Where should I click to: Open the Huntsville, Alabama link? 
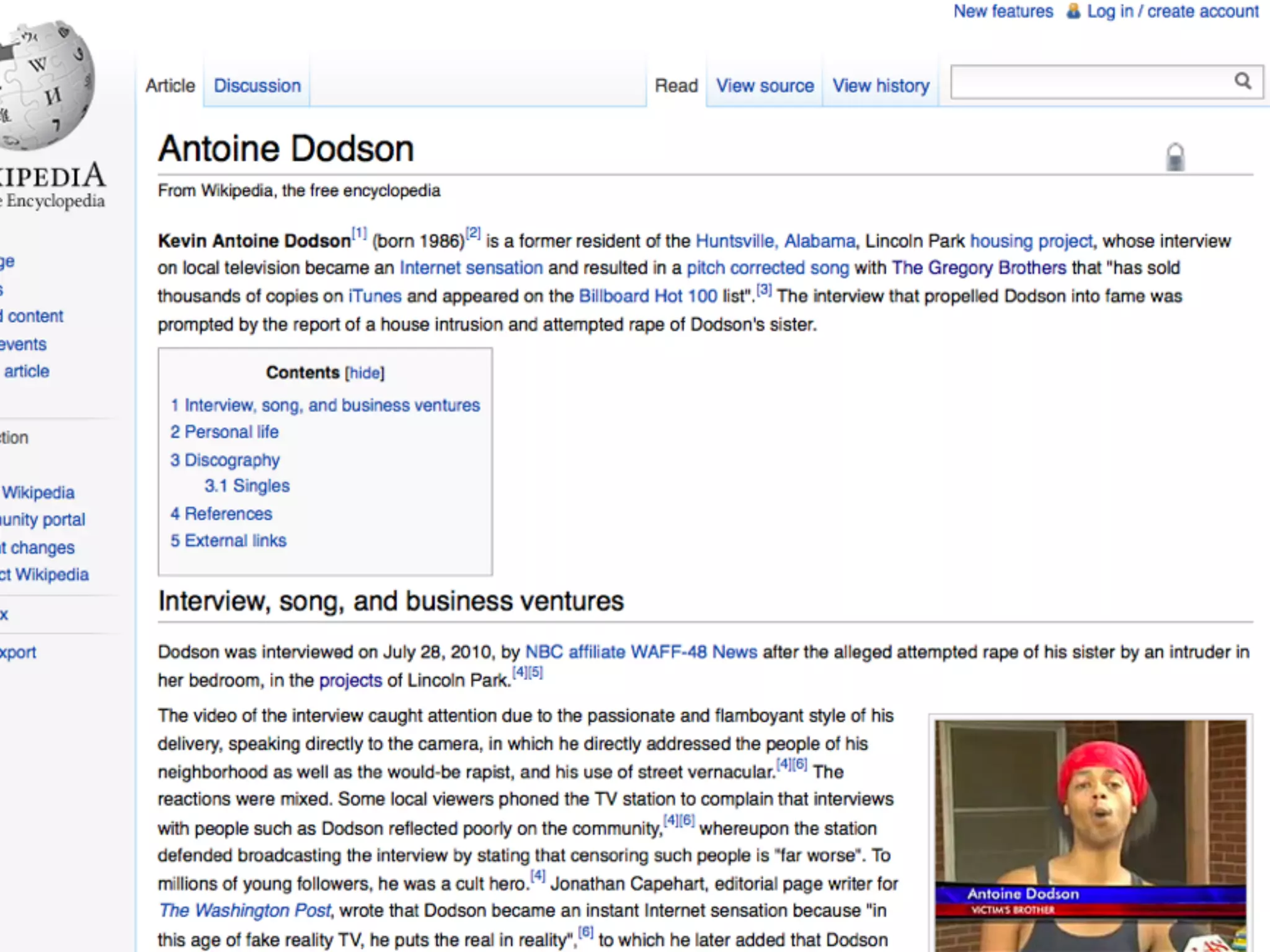click(775, 240)
